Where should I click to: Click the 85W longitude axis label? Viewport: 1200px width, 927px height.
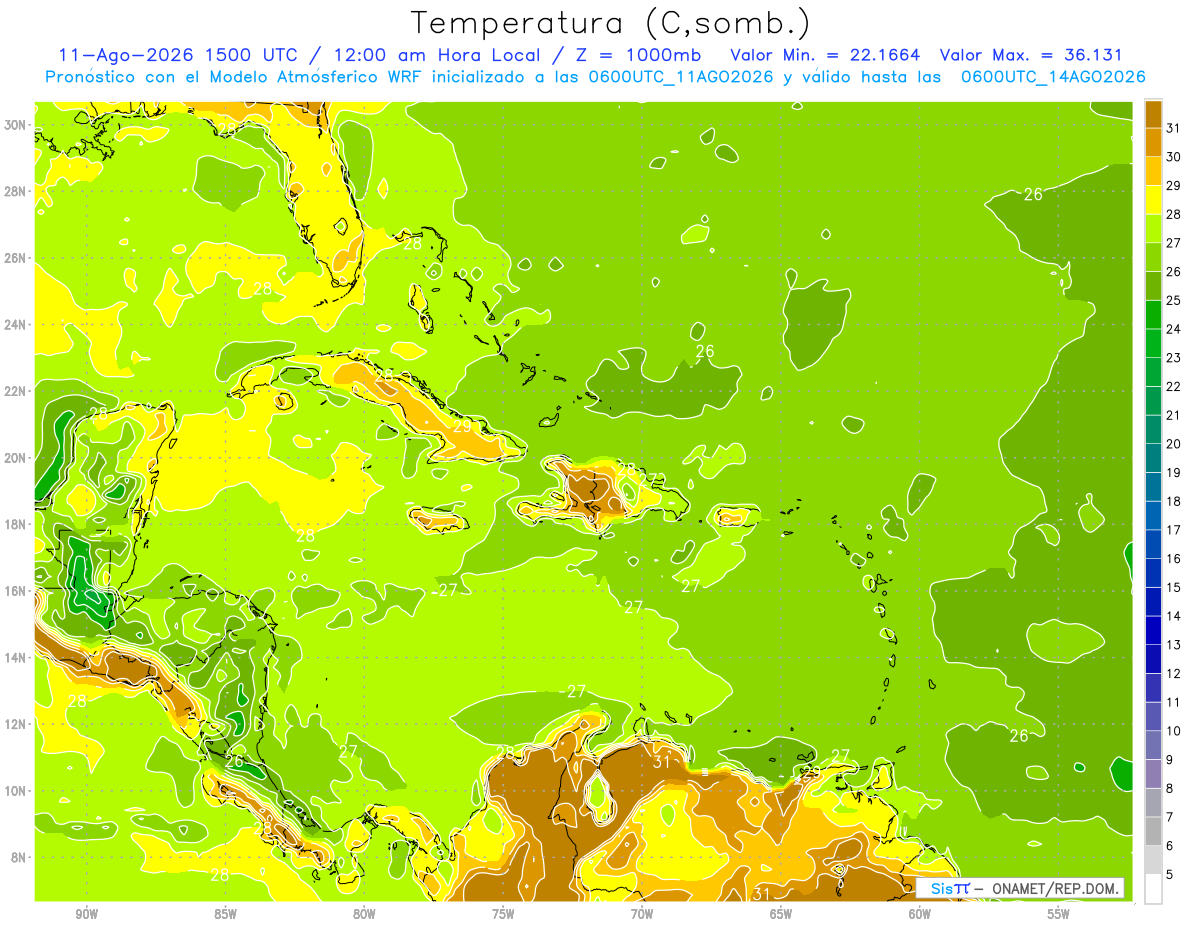point(226,914)
